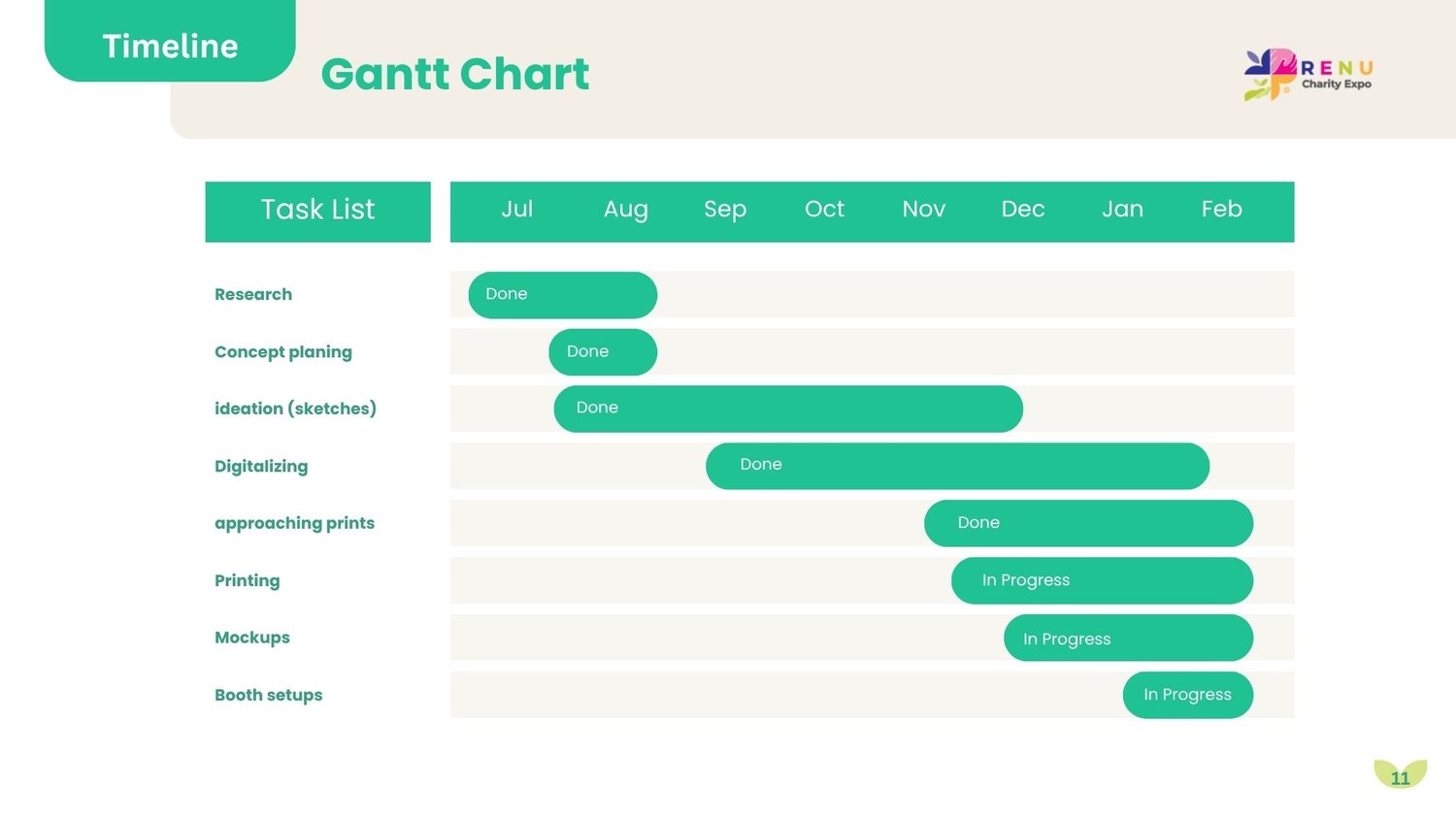This screenshot has width=1456, height=818.
Task: Select the Dec month header
Action: click(x=1023, y=209)
